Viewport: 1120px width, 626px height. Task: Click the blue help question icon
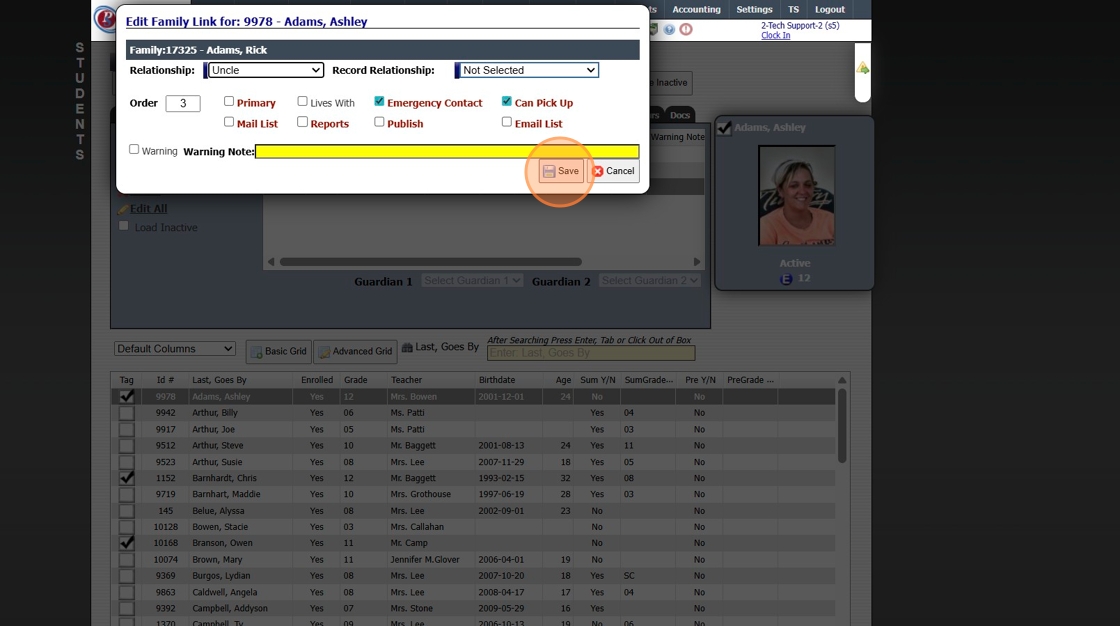pyautogui.click(x=669, y=29)
